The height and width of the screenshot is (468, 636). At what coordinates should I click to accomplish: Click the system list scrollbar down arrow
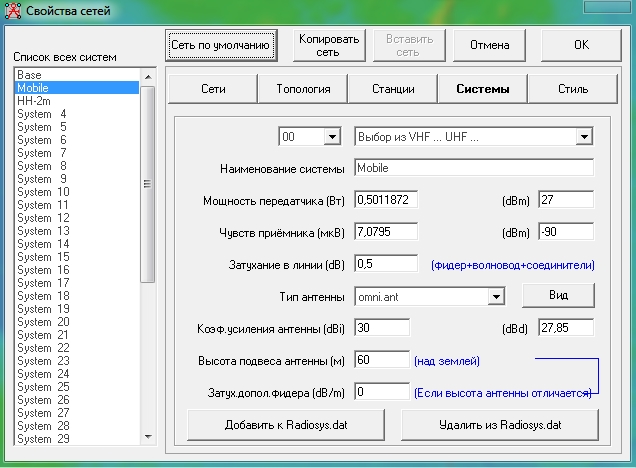coord(148,437)
